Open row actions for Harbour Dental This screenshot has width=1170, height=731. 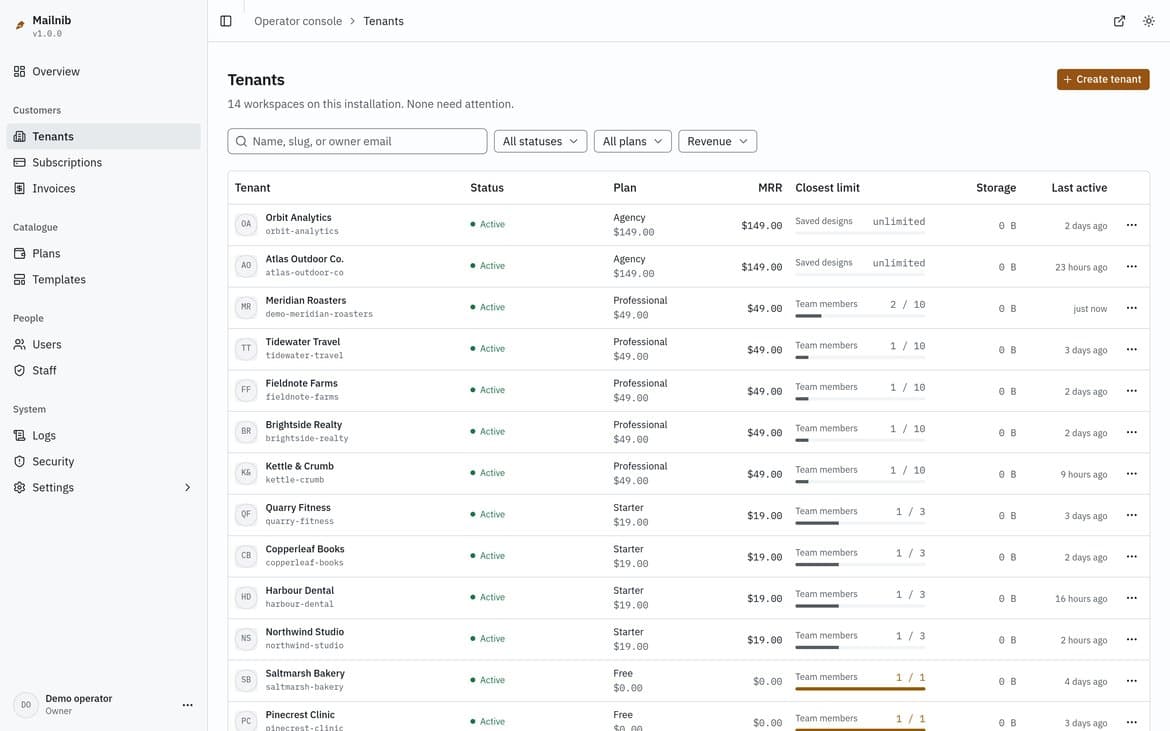tap(1131, 598)
